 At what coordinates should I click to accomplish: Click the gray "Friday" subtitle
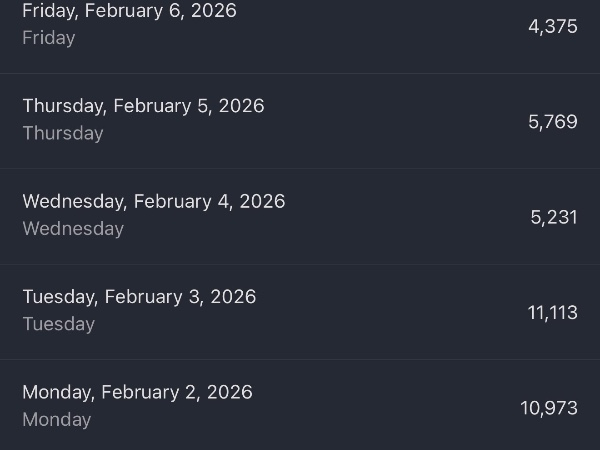point(49,38)
